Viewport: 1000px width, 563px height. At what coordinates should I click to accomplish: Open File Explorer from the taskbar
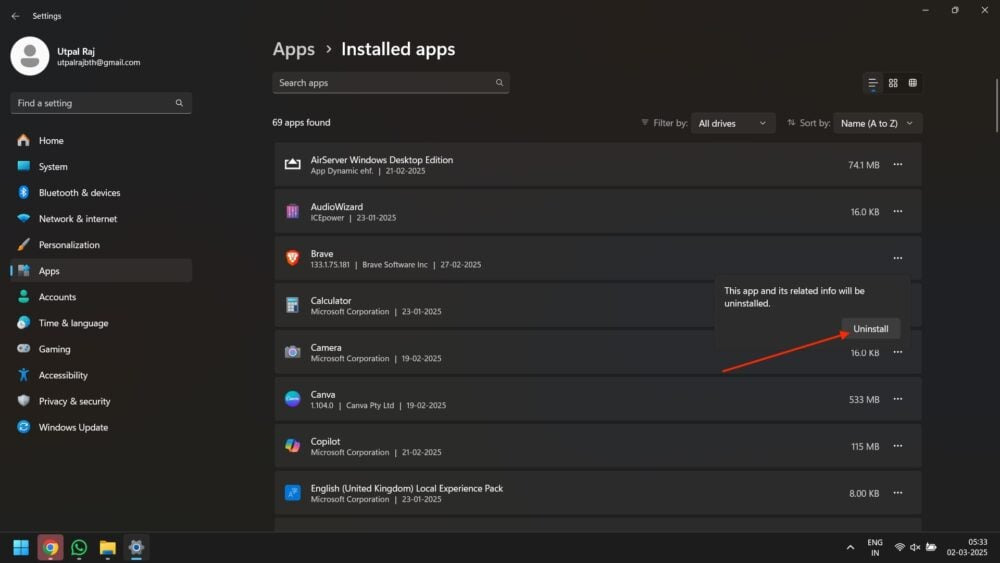coord(107,548)
